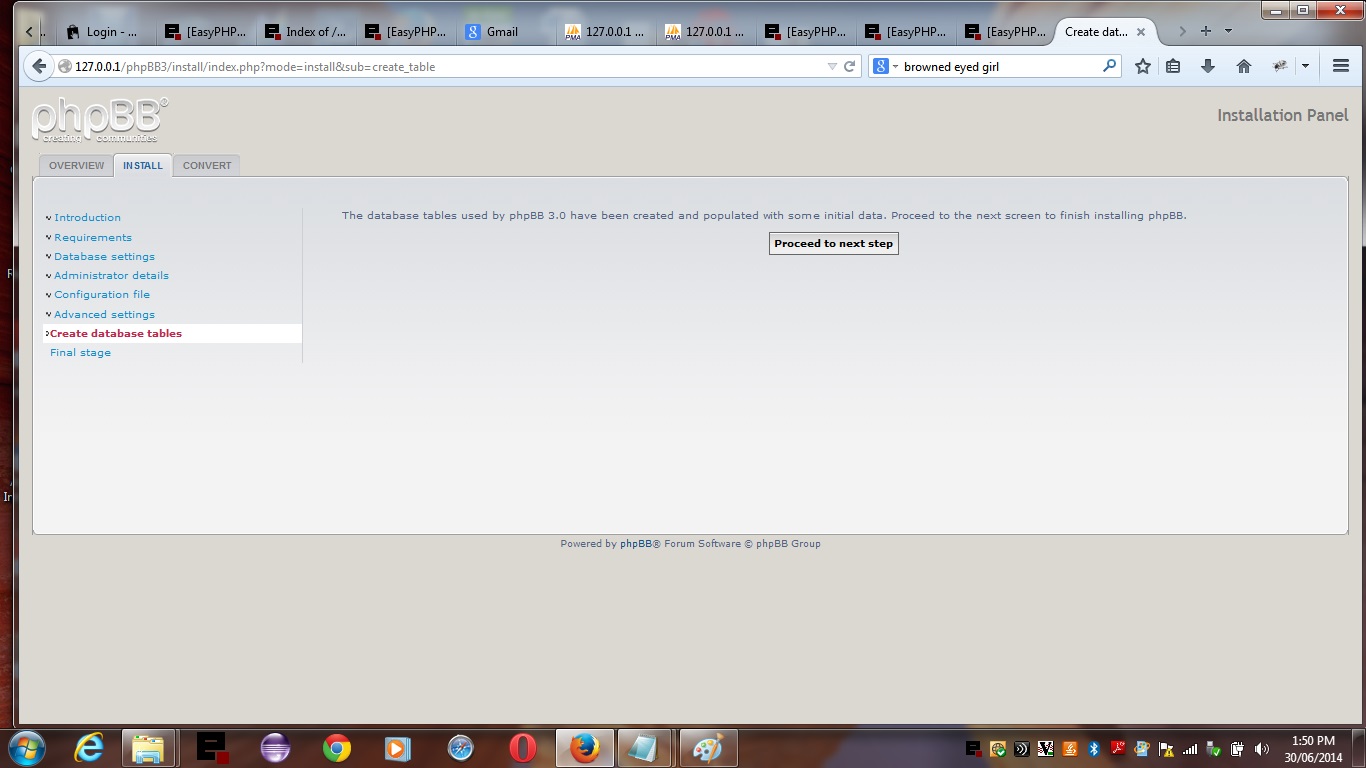Open the list all tabs dropdown
Image resolution: width=1366 pixels, height=768 pixels.
(x=1229, y=31)
